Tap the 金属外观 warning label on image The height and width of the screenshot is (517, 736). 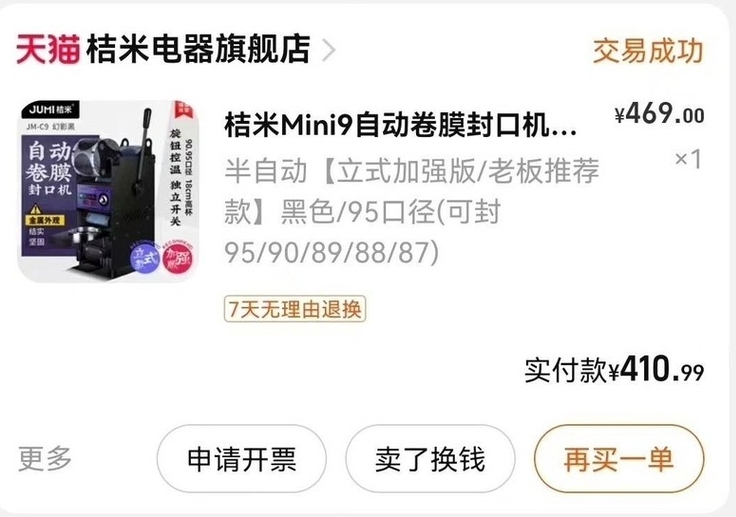45,220
